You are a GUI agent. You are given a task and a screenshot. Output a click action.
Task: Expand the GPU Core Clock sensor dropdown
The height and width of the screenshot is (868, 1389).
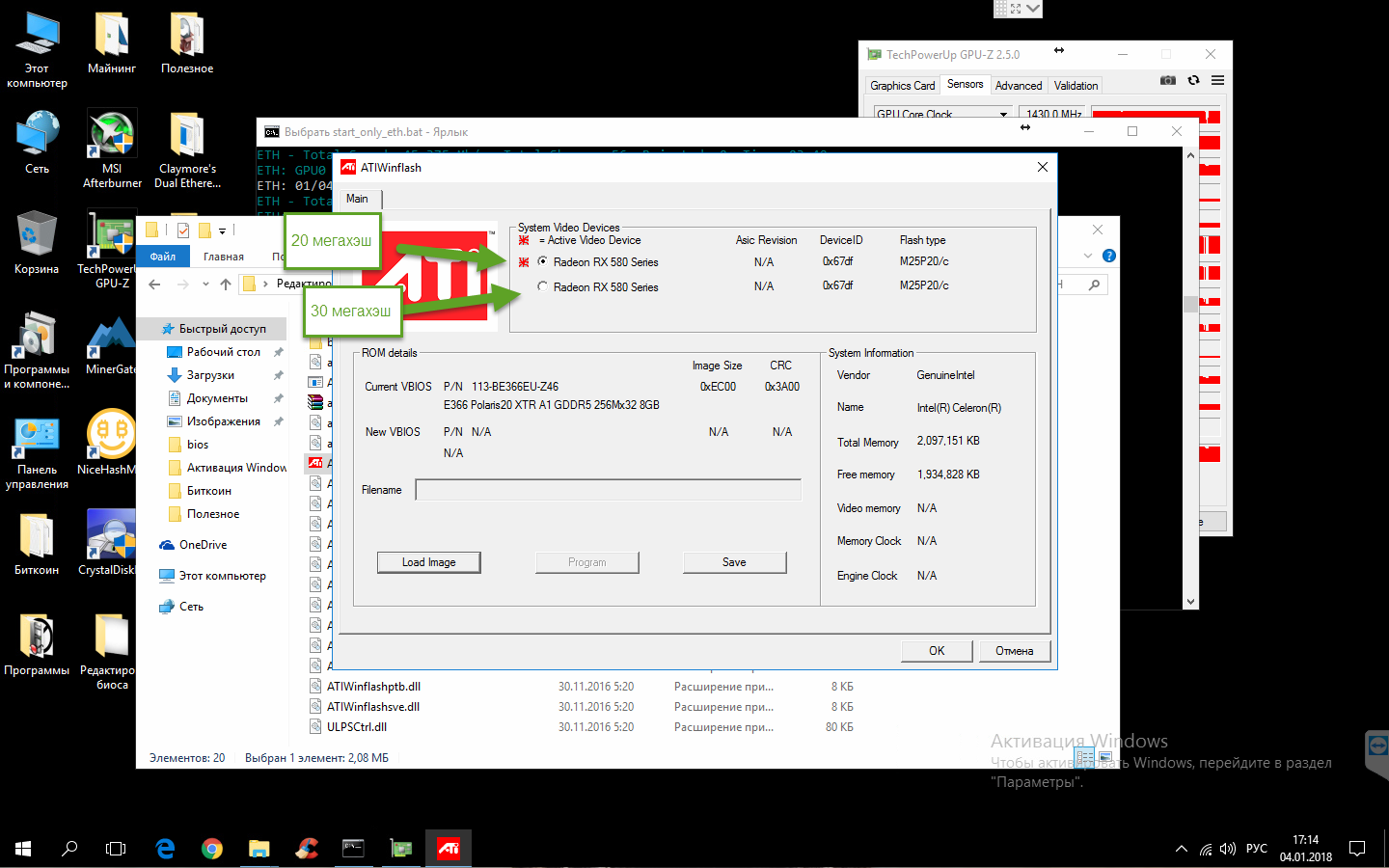[x=1003, y=114]
